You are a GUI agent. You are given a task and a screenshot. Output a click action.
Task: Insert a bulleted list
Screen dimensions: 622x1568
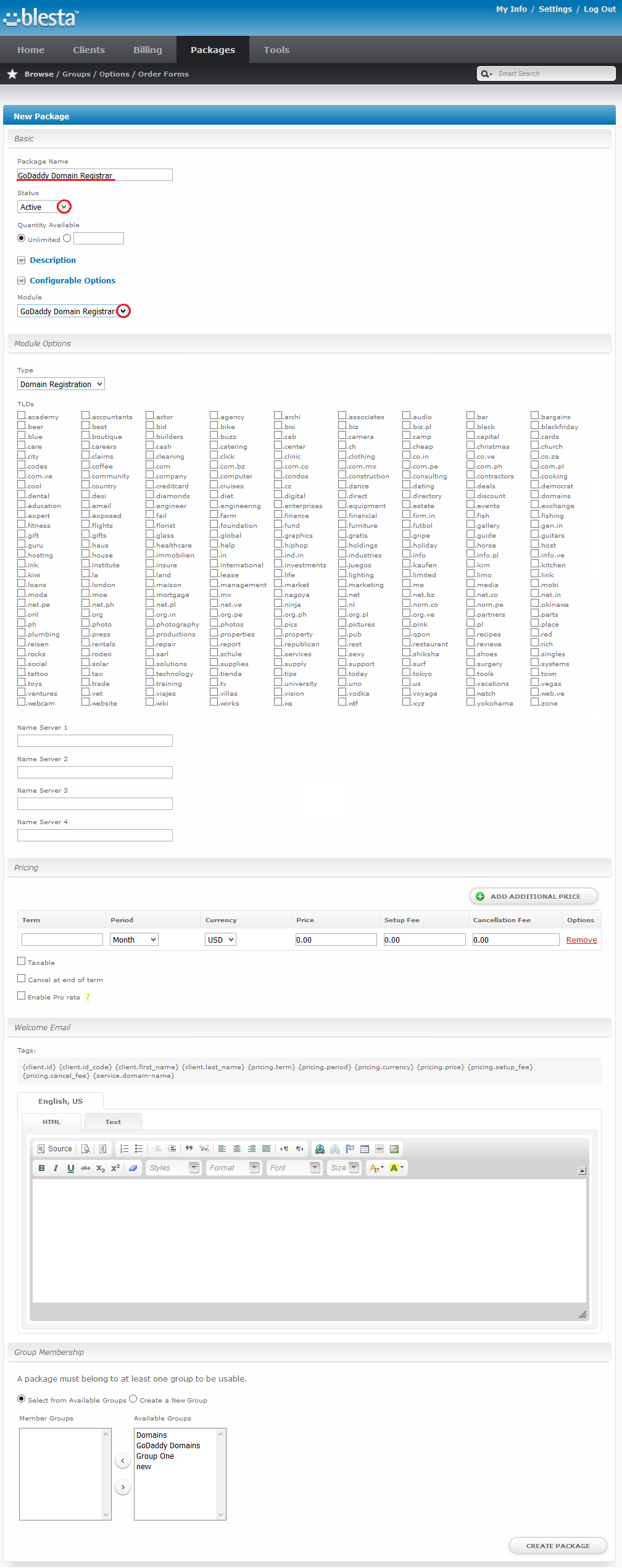pyautogui.click(x=139, y=1149)
